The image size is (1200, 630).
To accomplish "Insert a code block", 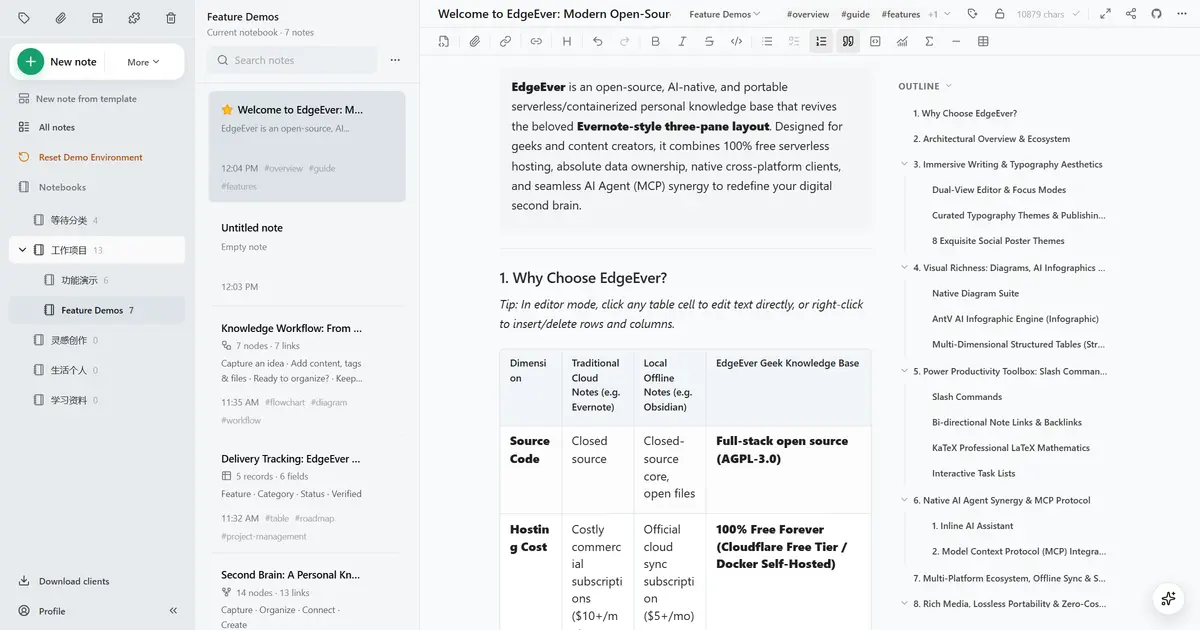I will pyautogui.click(x=875, y=41).
